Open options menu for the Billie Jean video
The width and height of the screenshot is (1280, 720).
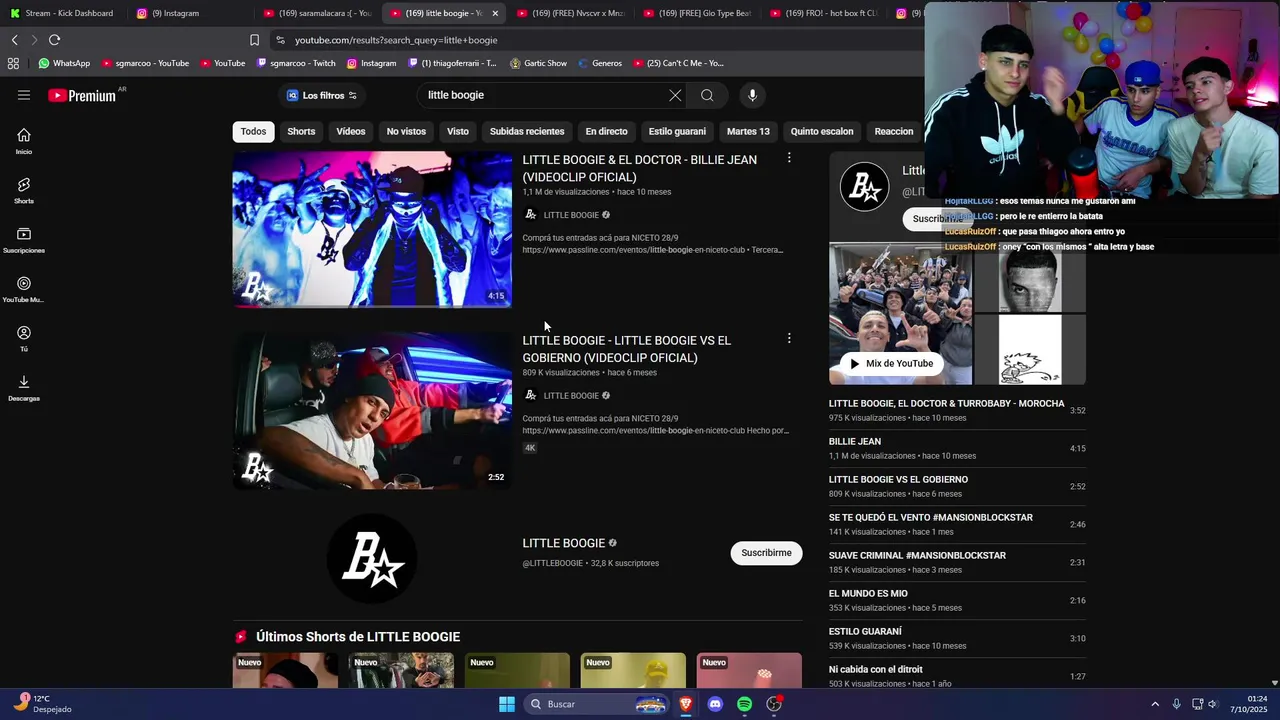coord(789,158)
